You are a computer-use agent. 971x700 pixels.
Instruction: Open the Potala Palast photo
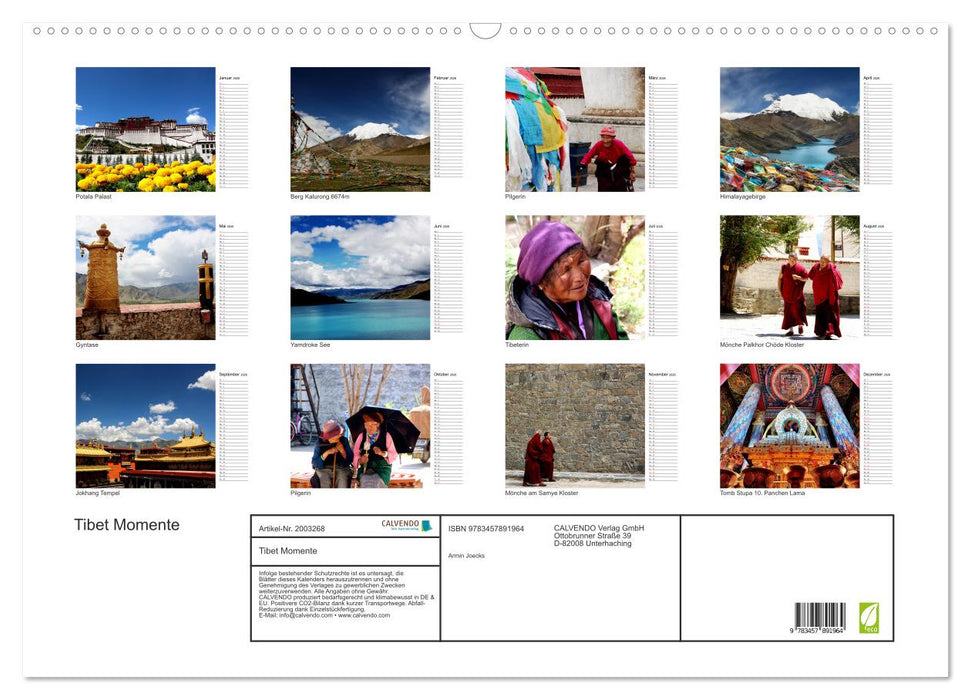pos(145,130)
